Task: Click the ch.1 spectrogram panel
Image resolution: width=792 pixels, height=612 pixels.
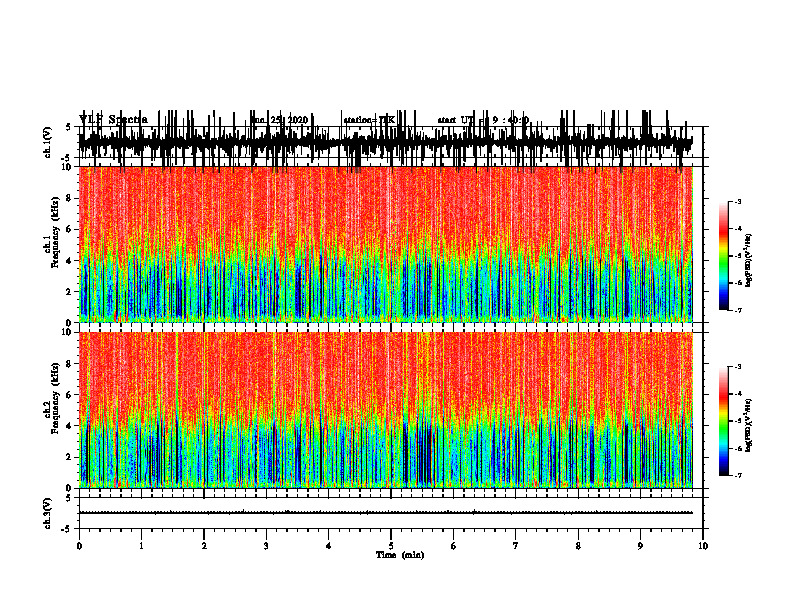Action: point(385,244)
